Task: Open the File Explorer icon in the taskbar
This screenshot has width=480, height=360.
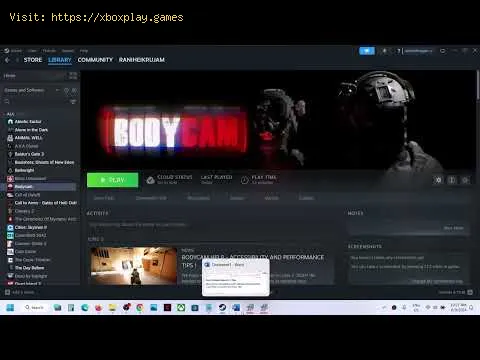Action: (112, 307)
